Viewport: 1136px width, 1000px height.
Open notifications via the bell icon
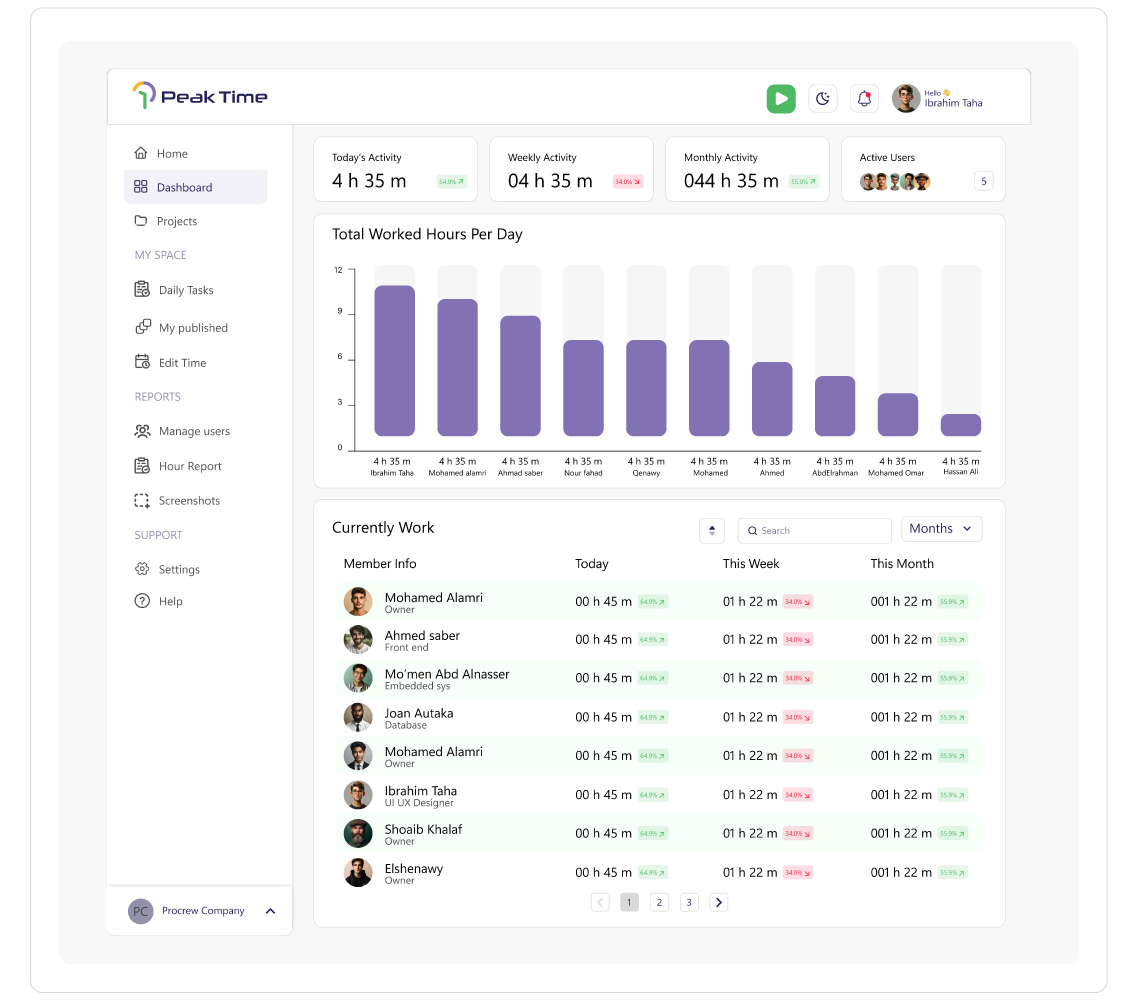coord(864,99)
